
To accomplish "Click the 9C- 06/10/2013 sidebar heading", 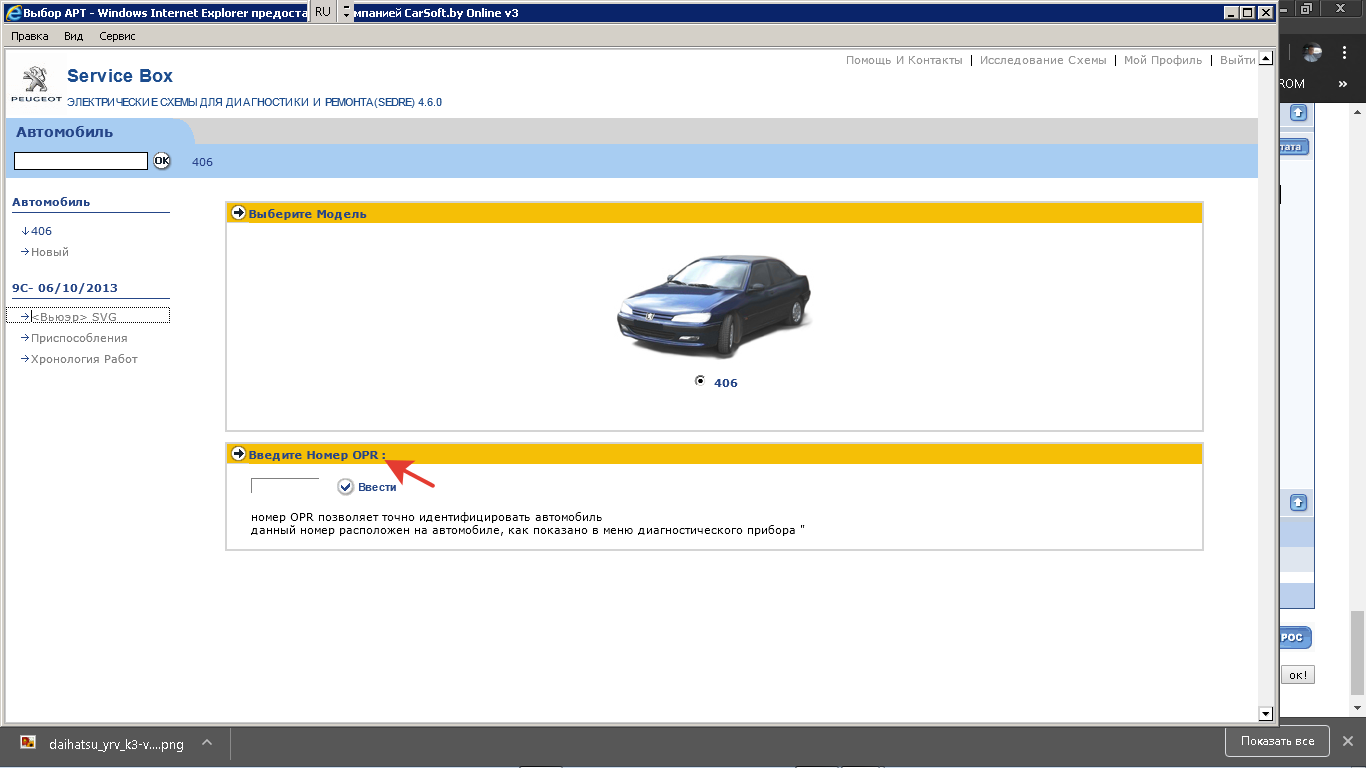I will pyautogui.click(x=65, y=288).
